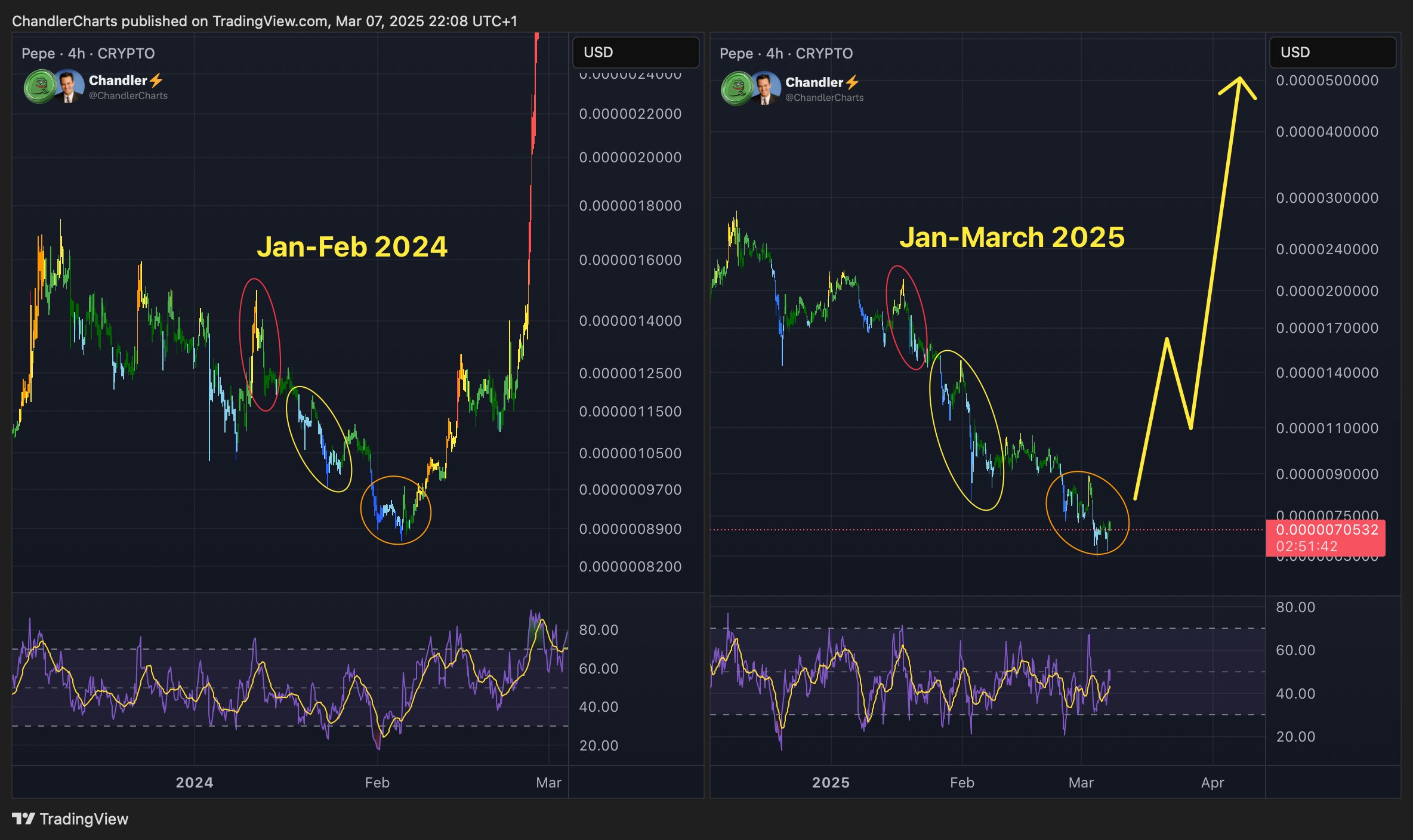Click lightning bolt icon beside right Chandler name
This screenshot has height=840, width=1413.
tap(852, 82)
